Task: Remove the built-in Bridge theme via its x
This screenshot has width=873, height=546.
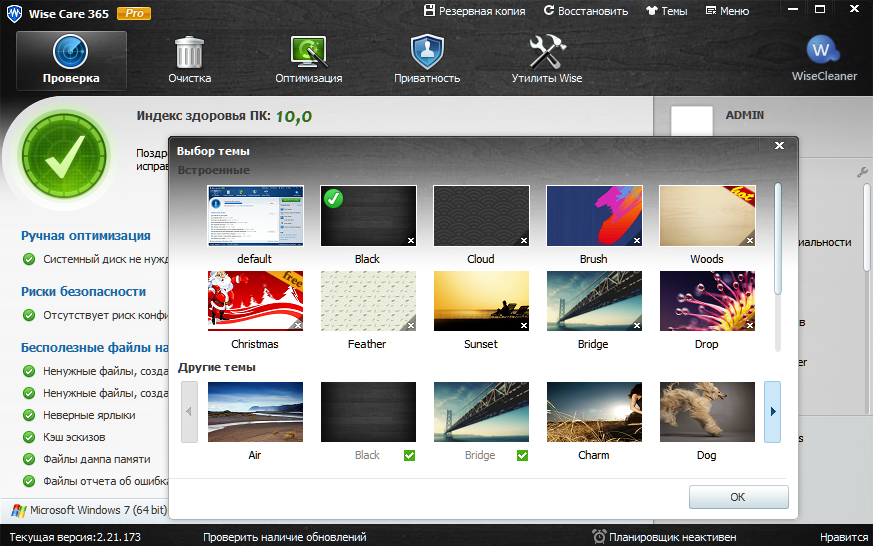Action: [637, 326]
